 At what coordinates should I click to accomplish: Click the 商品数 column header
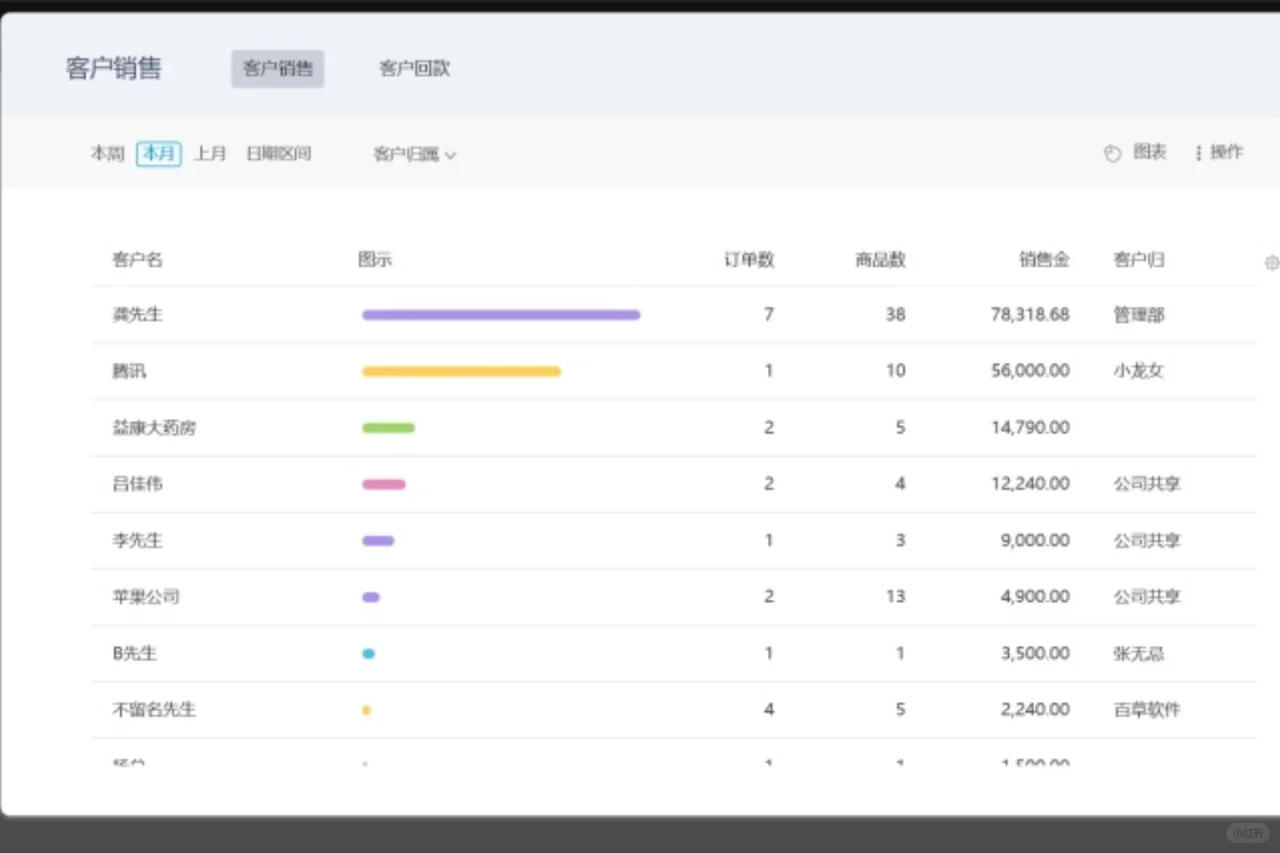(x=880, y=260)
